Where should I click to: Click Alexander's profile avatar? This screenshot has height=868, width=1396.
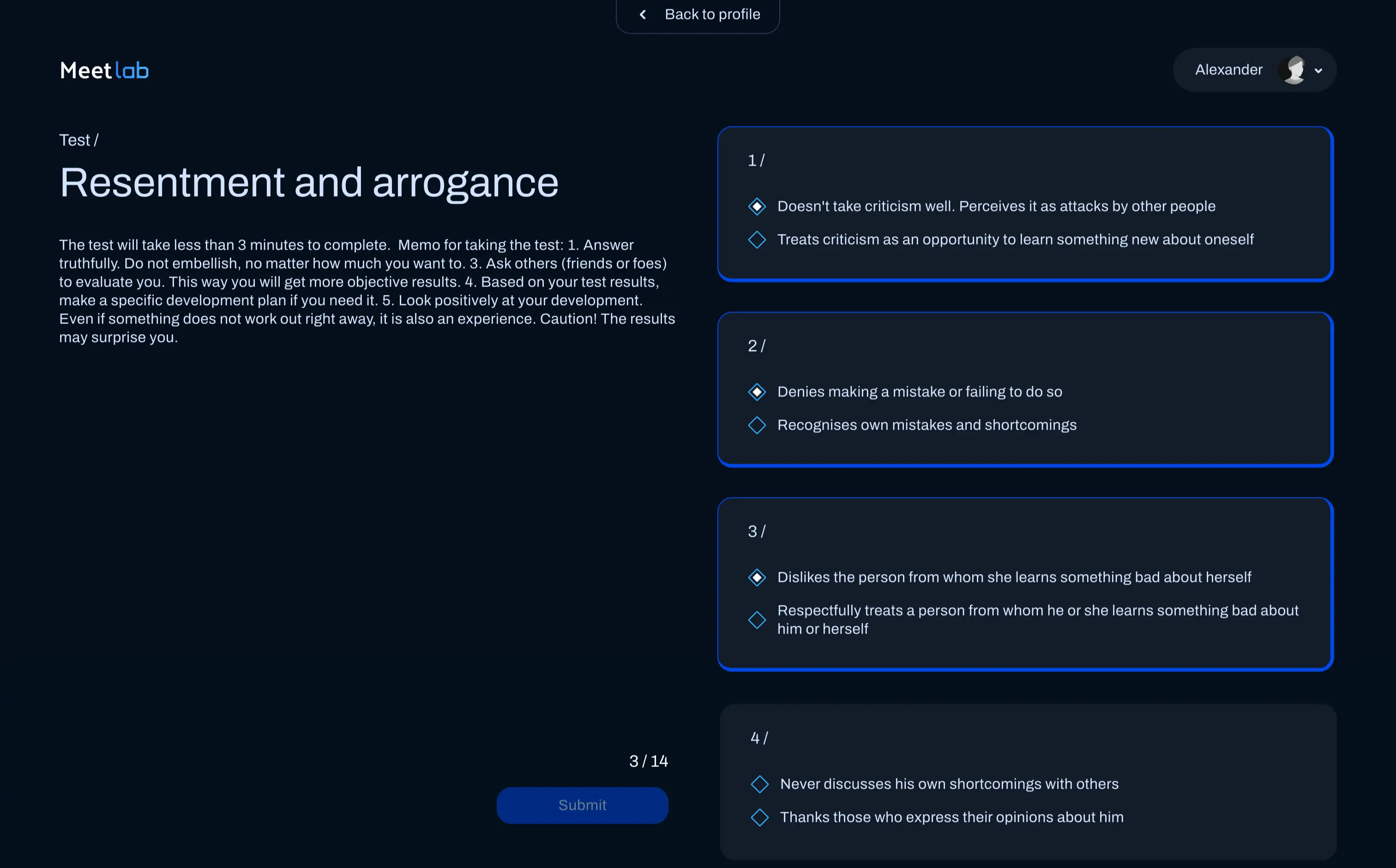tap(1293, 70)
